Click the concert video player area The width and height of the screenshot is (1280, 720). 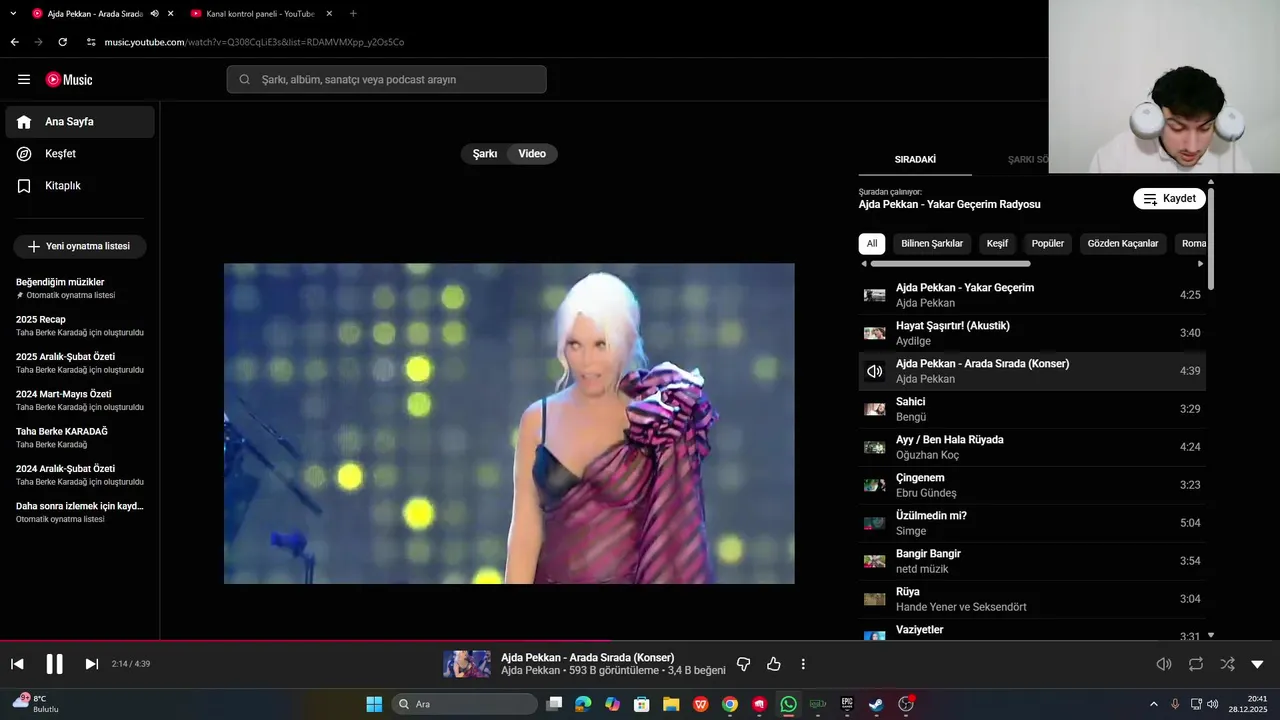509,424
